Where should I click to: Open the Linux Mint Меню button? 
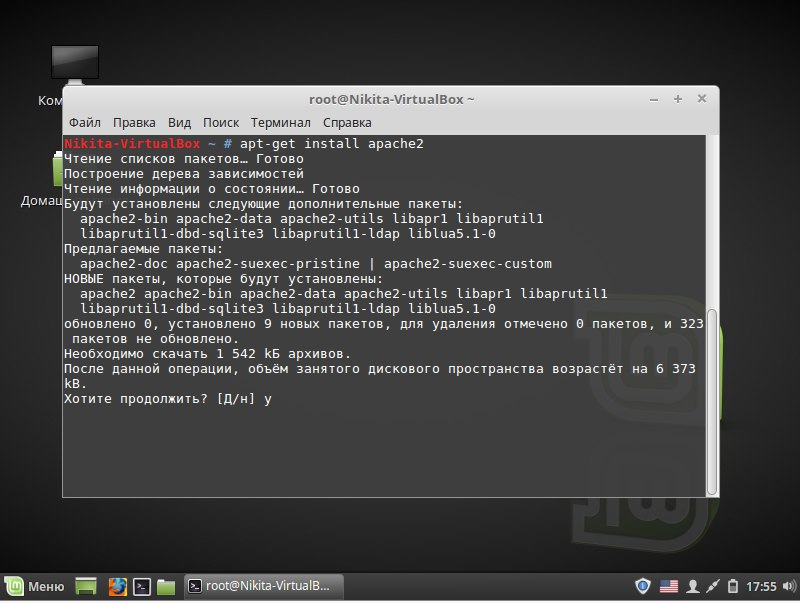[35, 586]
